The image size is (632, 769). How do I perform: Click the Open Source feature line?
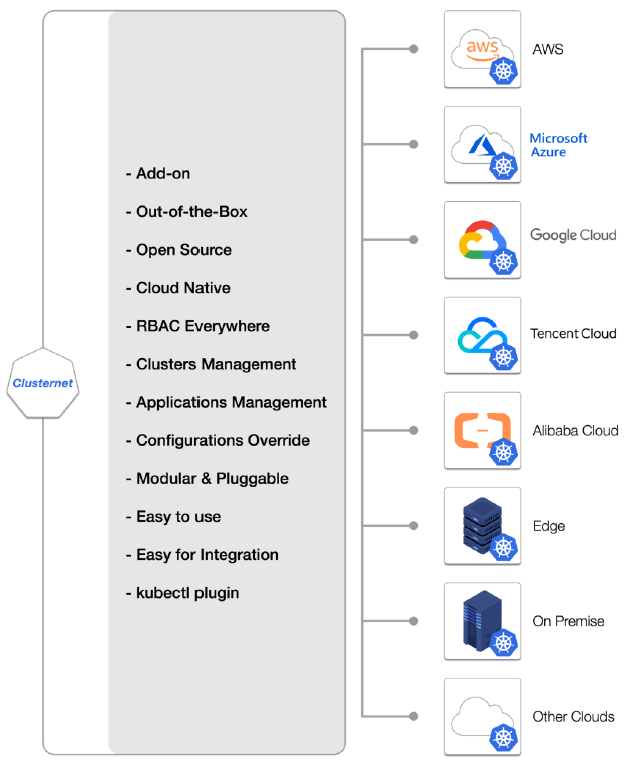(x=178, y=250)
